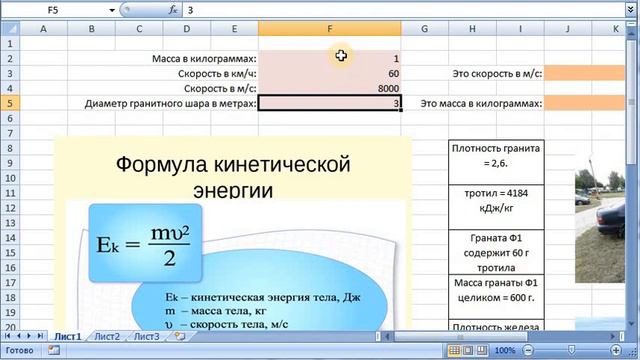Click the horizontal scrollbar left arrow
640x360 pixels.
click(387, 336)
